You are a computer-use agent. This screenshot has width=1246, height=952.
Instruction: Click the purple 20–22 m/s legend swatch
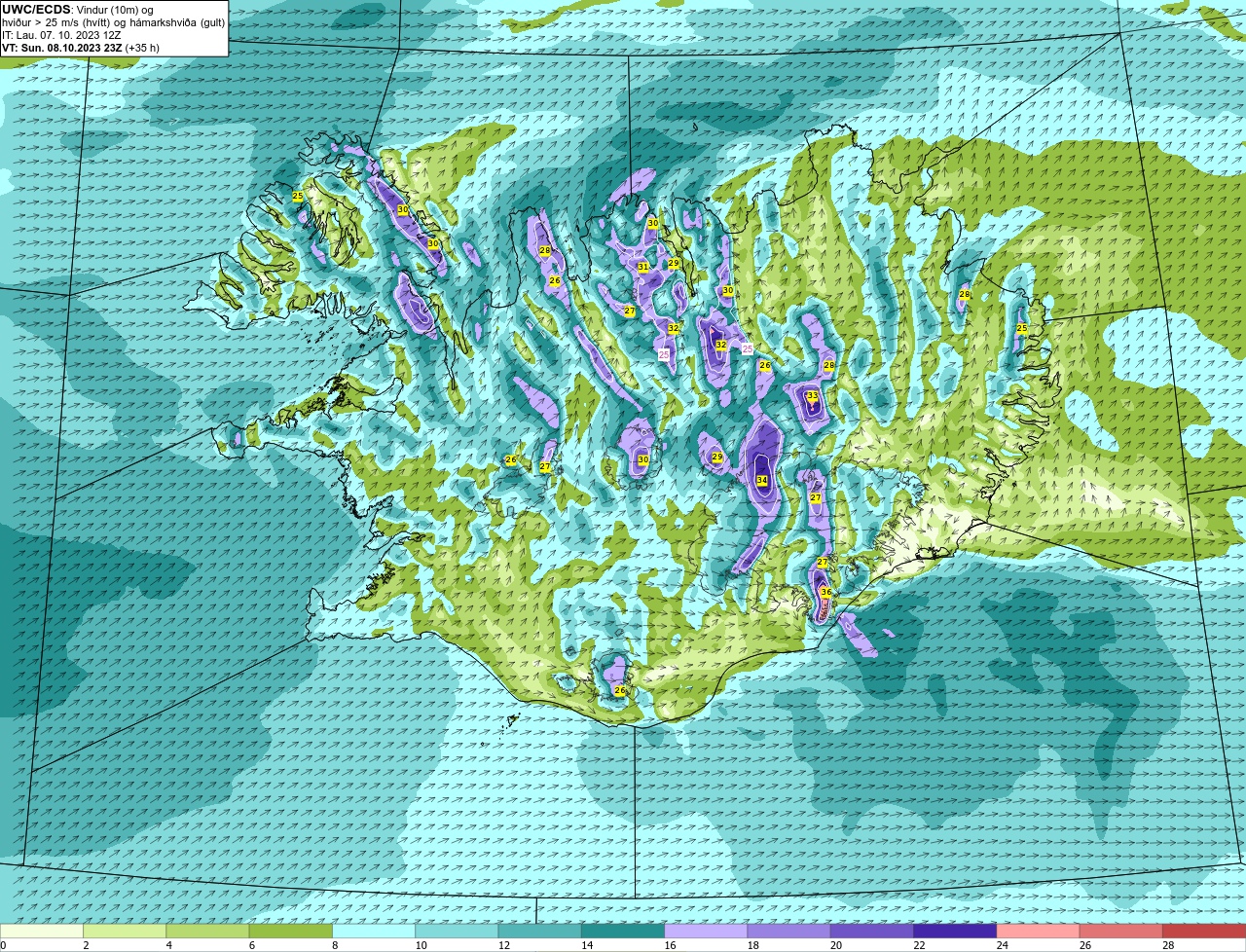tap(872, 931)
